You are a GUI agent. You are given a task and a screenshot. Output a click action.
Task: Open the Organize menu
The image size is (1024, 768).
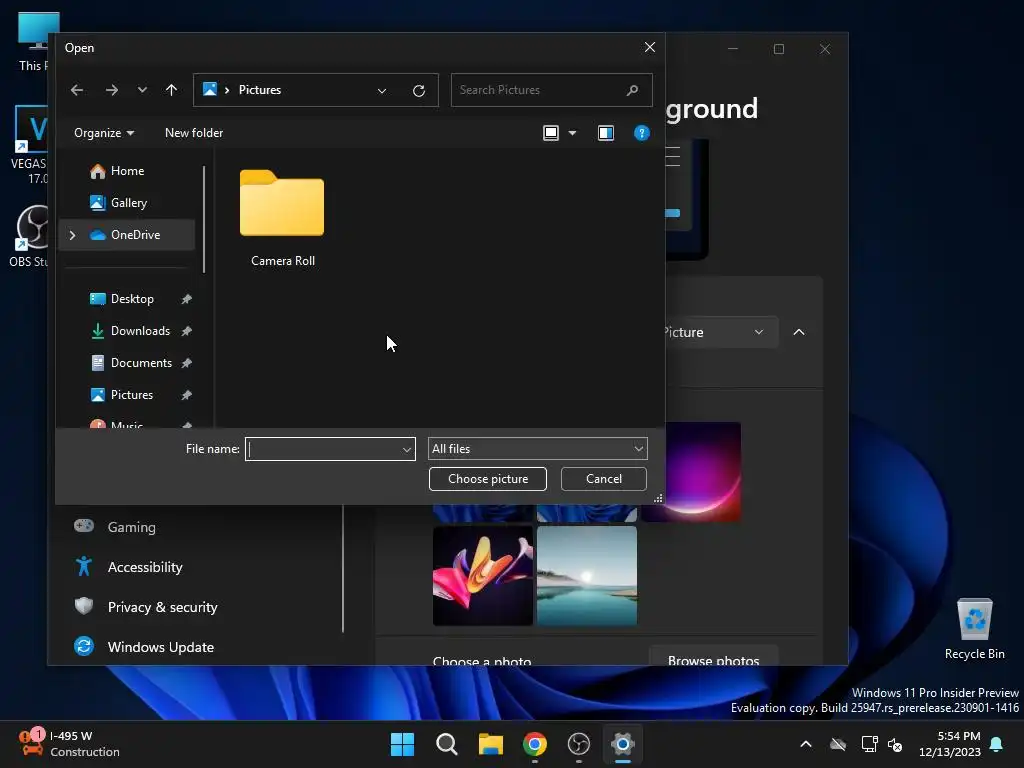coord(104,133)
